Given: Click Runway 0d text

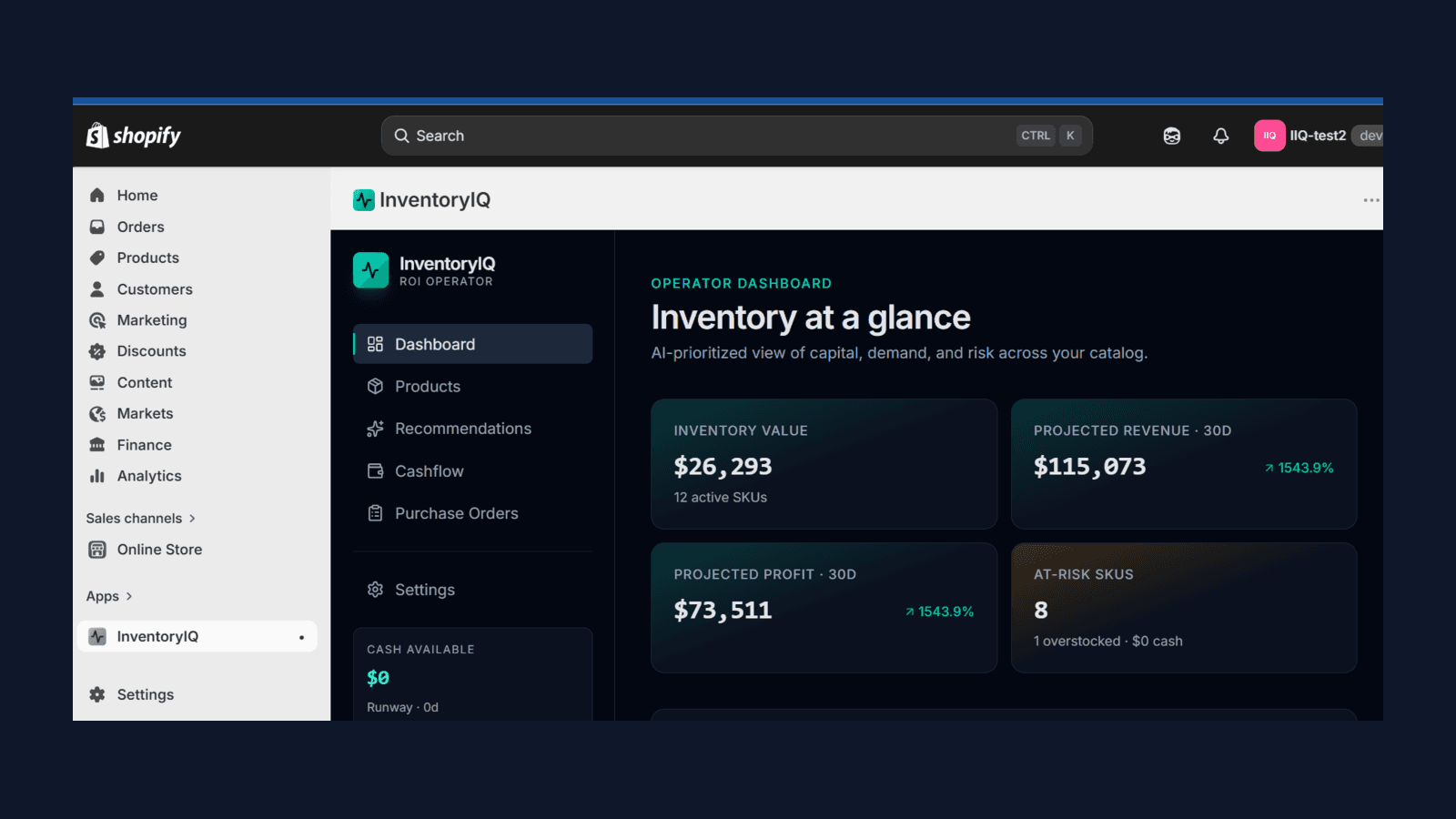Looking at the screenshot, I should click(402, 707).
